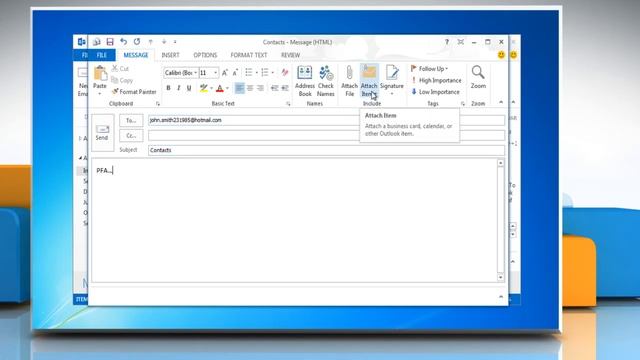Open the Tags dialog launcher
This screenshot has height=360, width=640.
click(x=462, y=104)
